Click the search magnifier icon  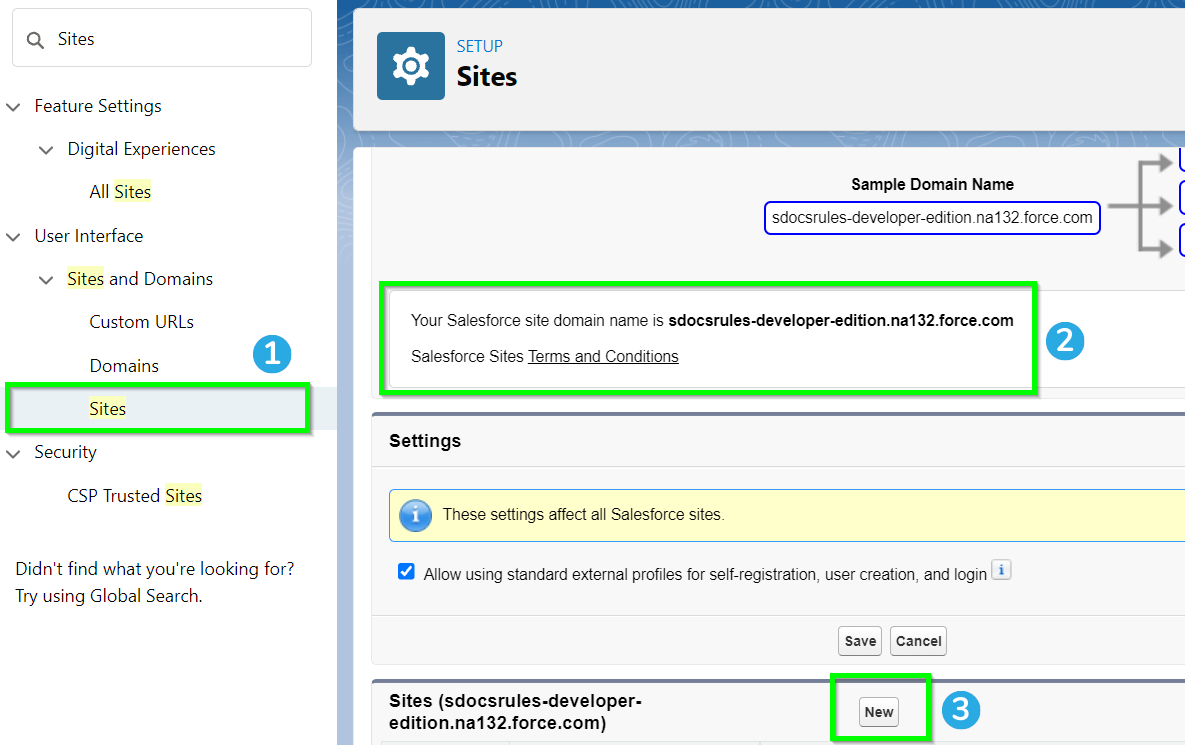[35, 40]
